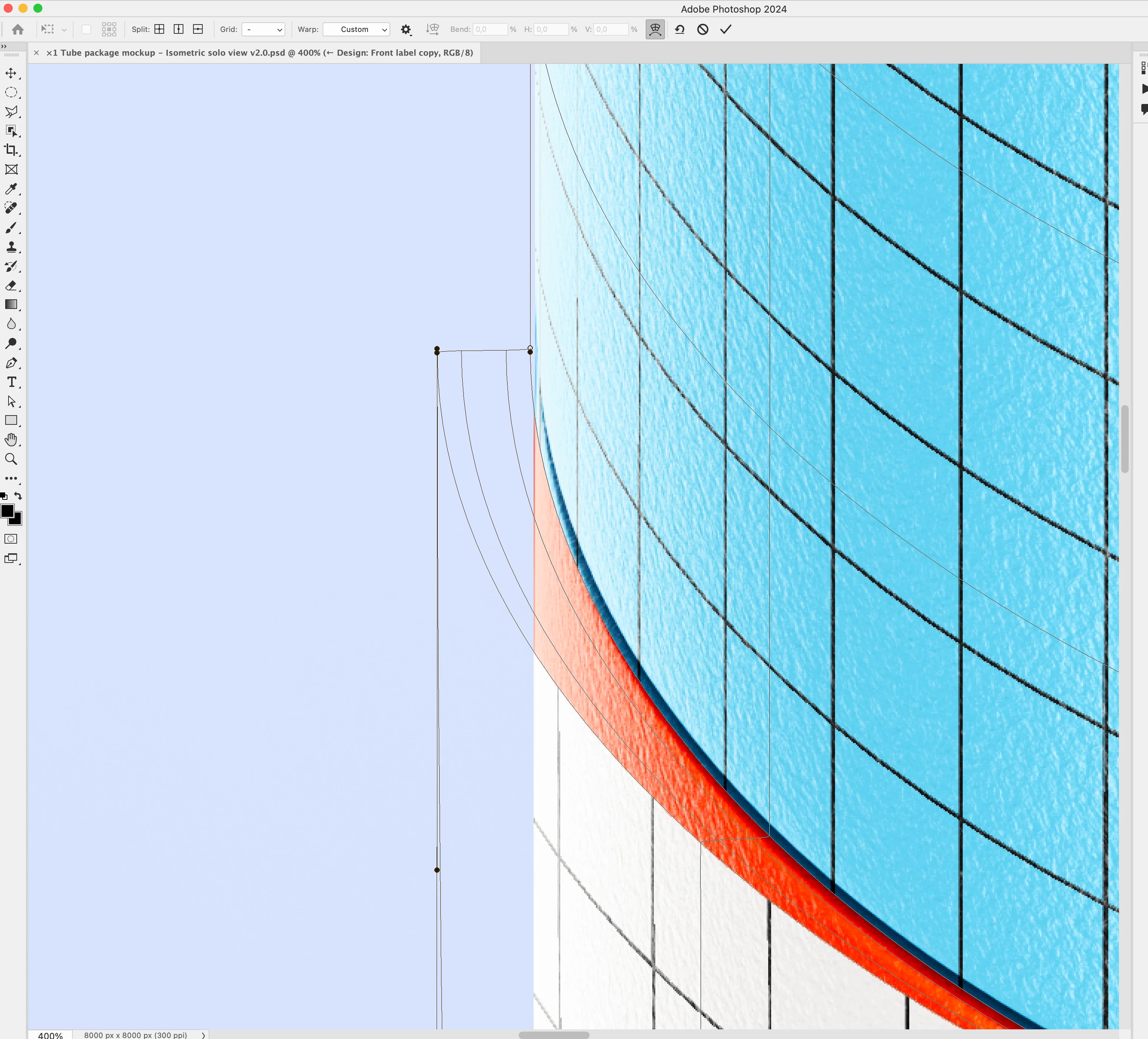Toggle the checkbox beside reference point icon
The image size is (1148, 1039).
pyautogui.click(x=87, y=29)
